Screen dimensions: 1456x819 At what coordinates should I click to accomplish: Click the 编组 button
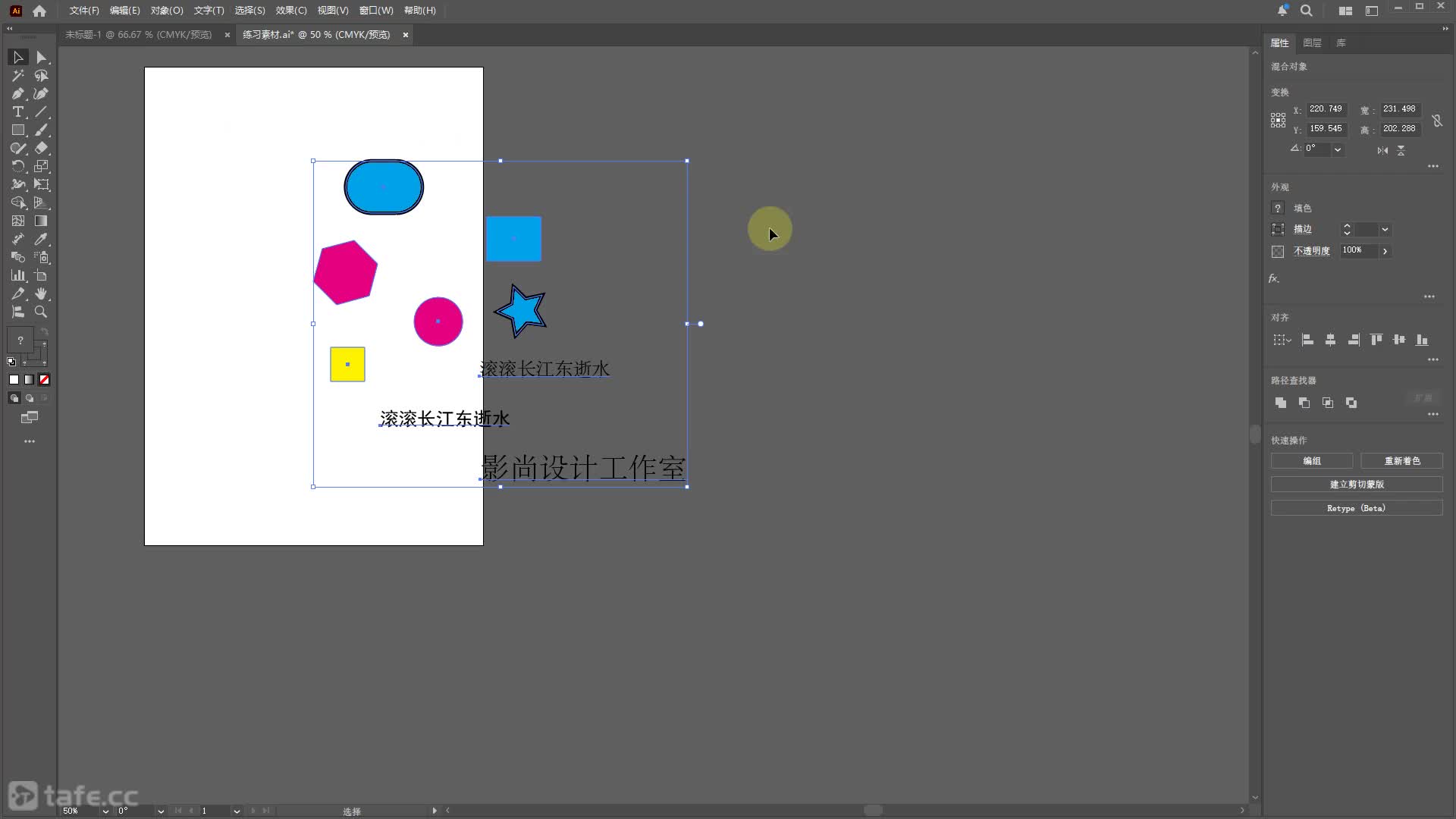coord(1312,461)
